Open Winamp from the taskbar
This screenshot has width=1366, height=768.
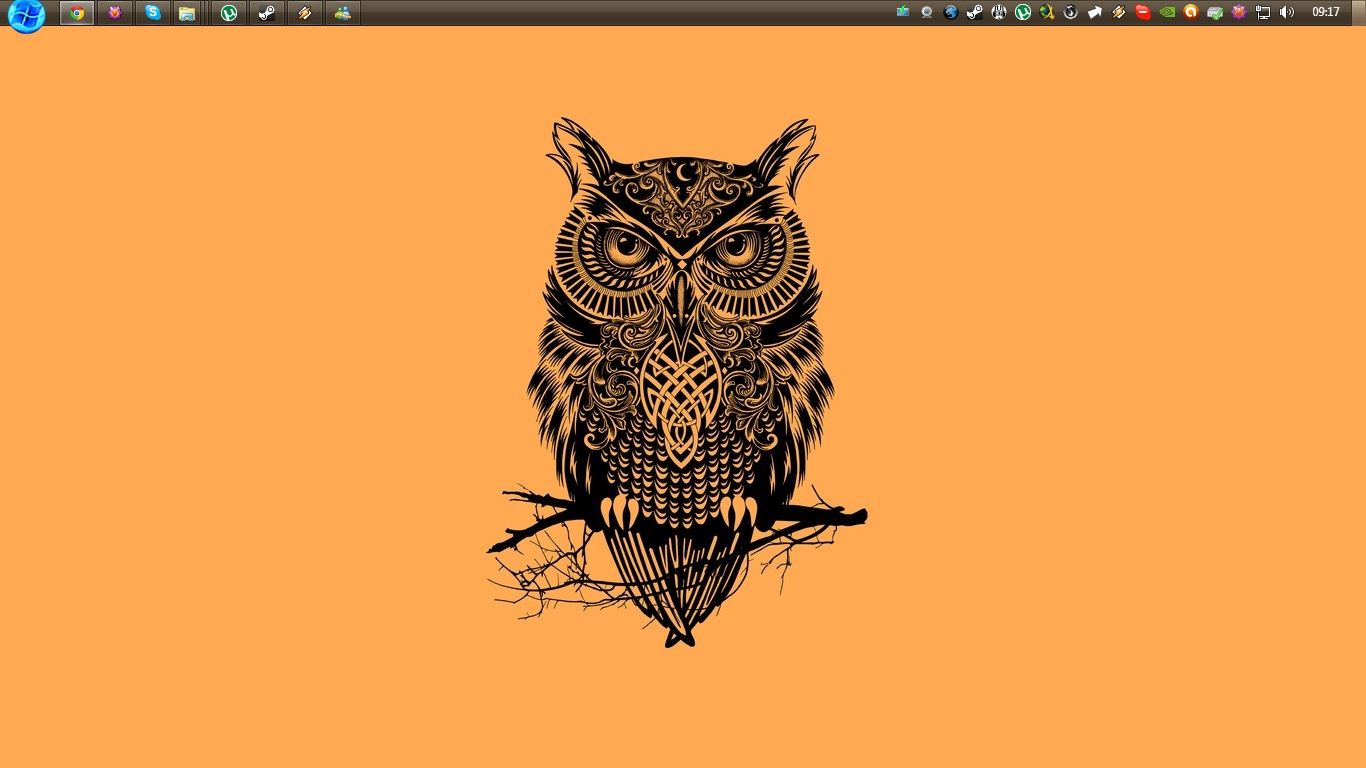pyautogui.click(x=305, y=13)
